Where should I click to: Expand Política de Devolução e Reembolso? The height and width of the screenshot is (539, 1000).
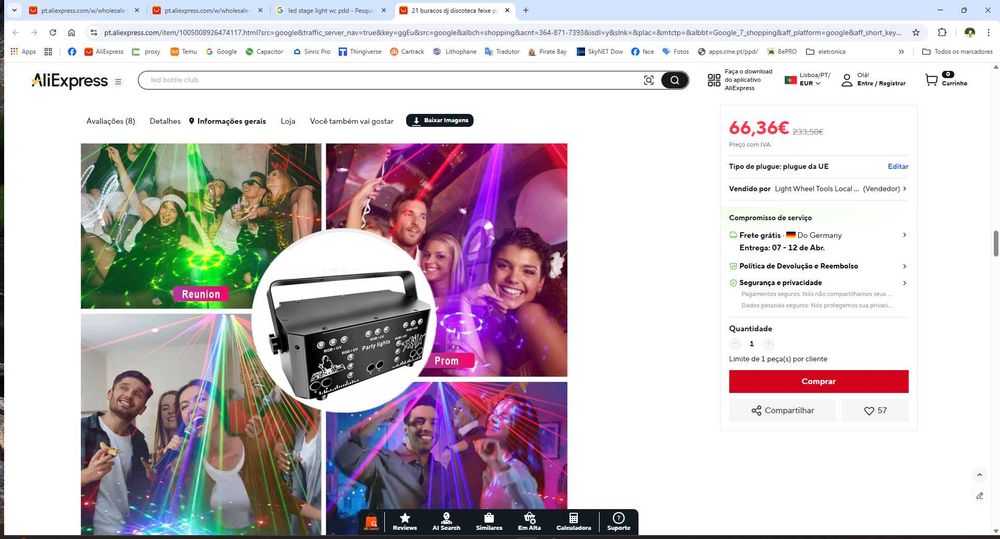[x=904, y=266]
